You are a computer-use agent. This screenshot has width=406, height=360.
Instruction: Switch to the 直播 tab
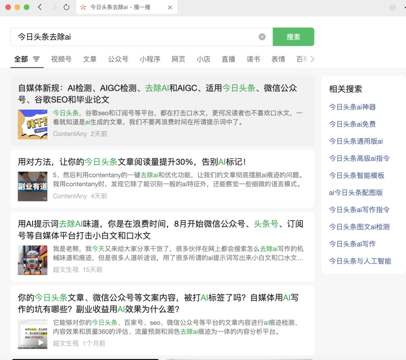point(228,59)
